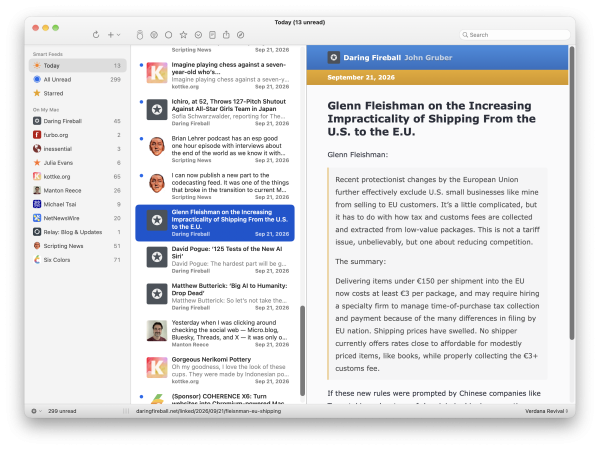Open the Brian Lehrer podcast article
The image size is (600, 450).
click(215, 149)
